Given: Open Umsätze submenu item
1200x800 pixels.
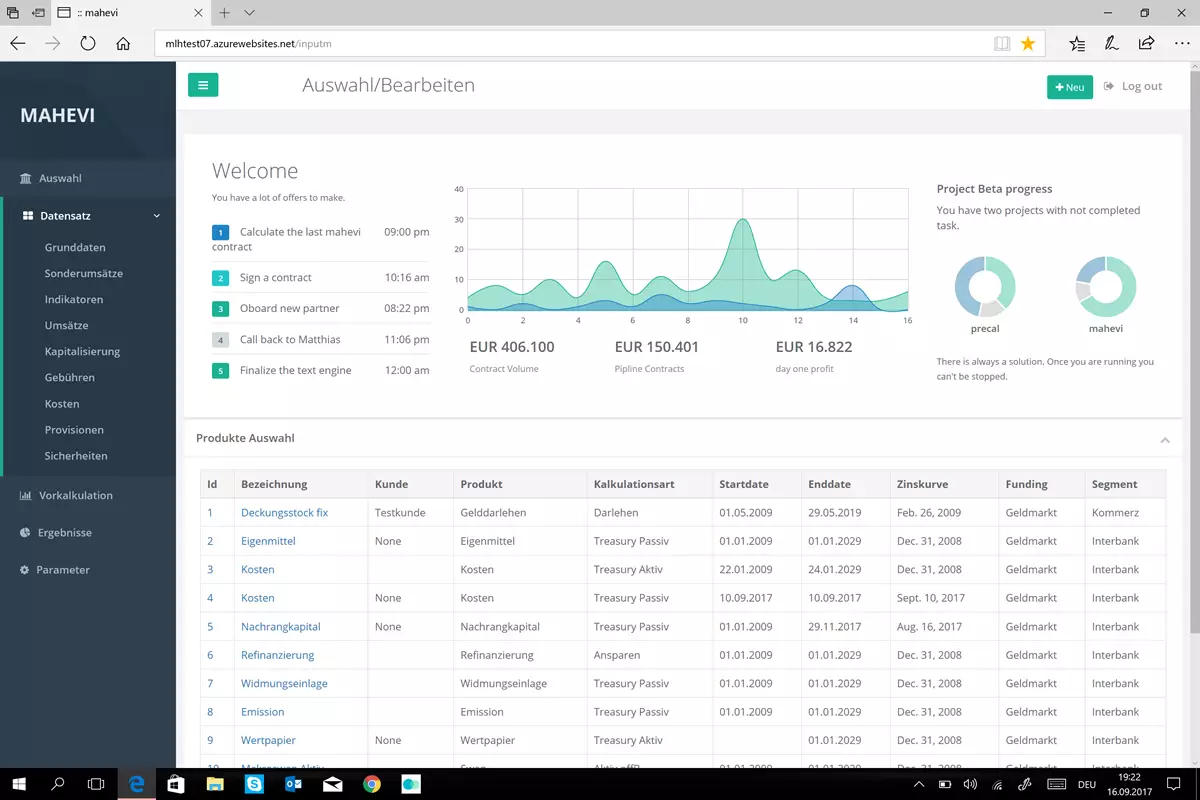Looking at the screenshot, I should pyautogui.click(x=67, y=325).
